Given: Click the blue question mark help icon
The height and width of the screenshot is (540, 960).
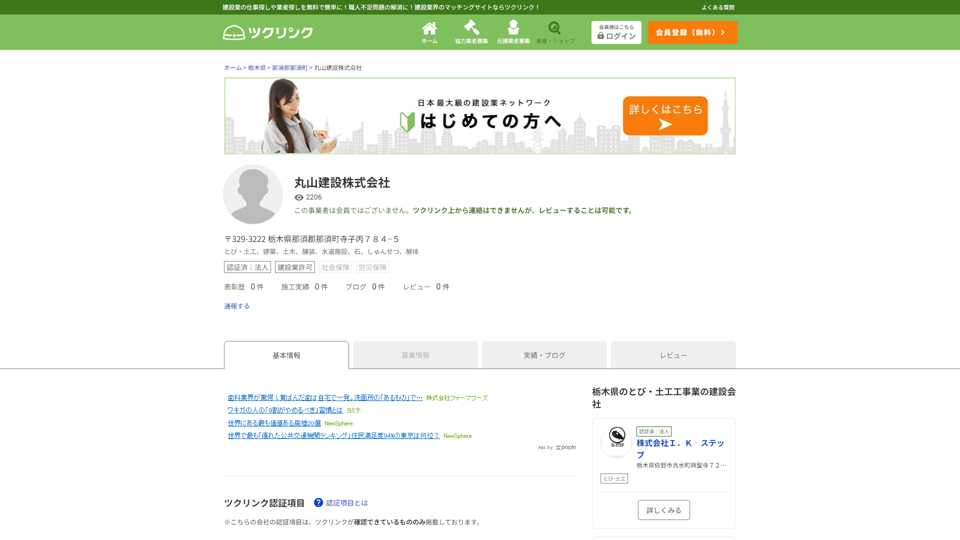Looking at the screenshot, I should (x=318, y=503).
